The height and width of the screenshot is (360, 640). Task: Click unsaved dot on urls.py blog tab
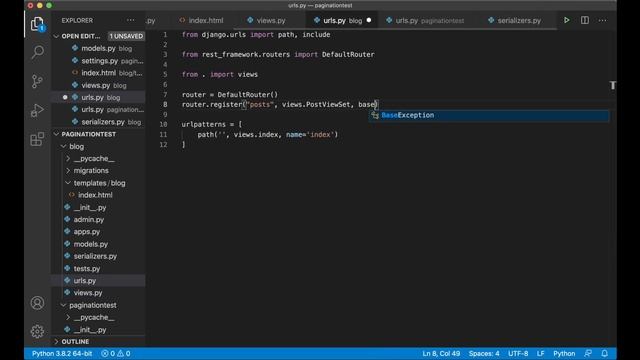tap(369, 20)
